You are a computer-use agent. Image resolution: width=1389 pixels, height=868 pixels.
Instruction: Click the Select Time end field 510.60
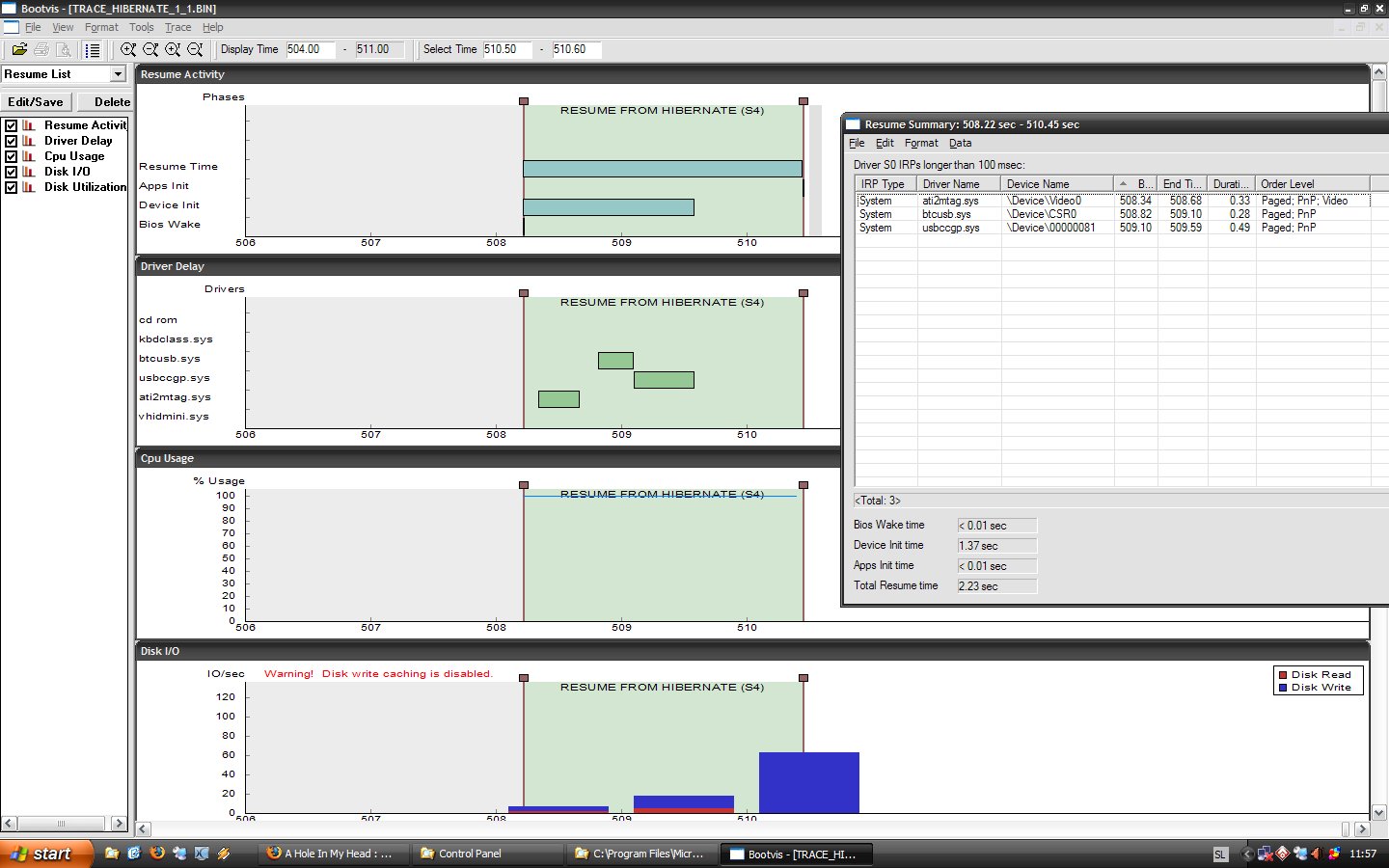tap(577, 49)
